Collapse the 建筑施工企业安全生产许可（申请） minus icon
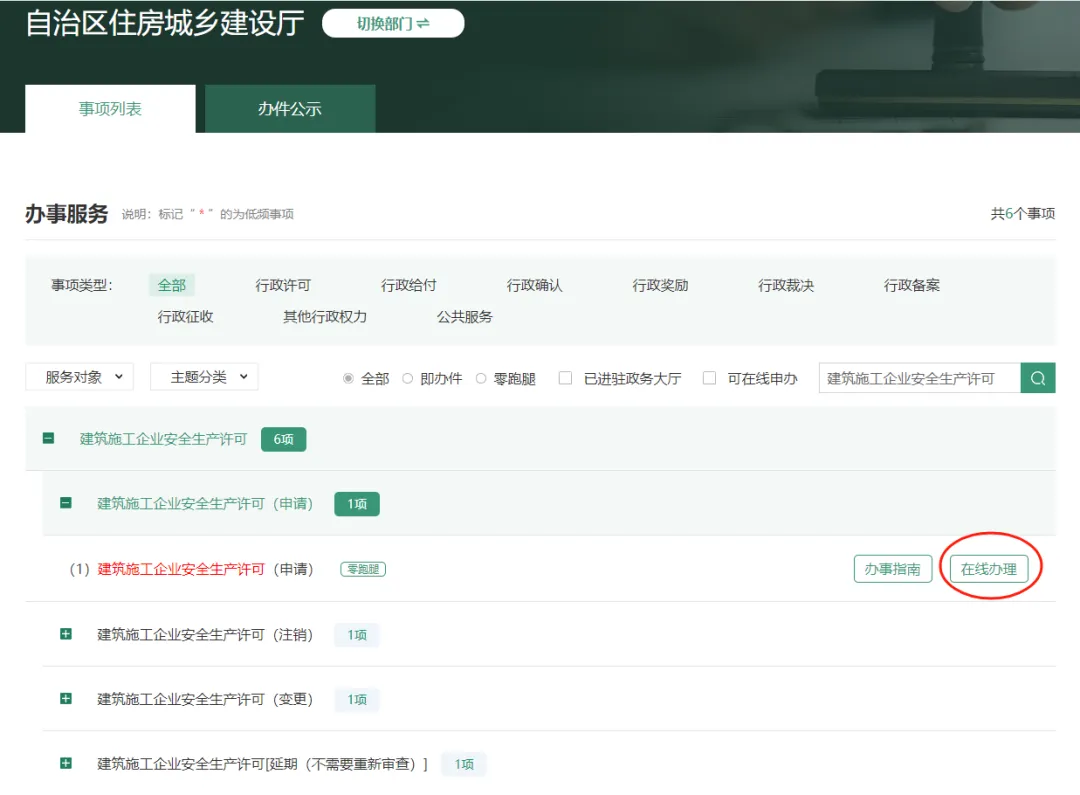Image resolution: width=1080 pixels, height=795 pixels. [66, 503]
